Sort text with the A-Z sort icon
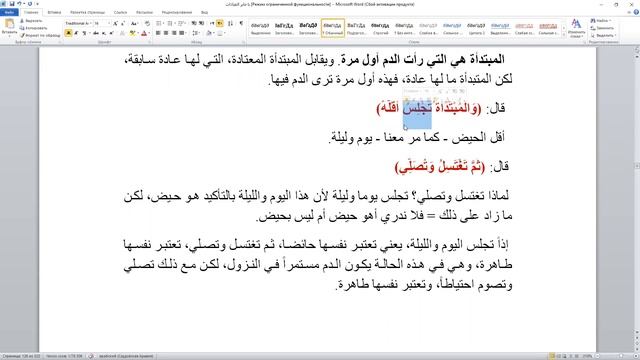 (x=231, y=24)
